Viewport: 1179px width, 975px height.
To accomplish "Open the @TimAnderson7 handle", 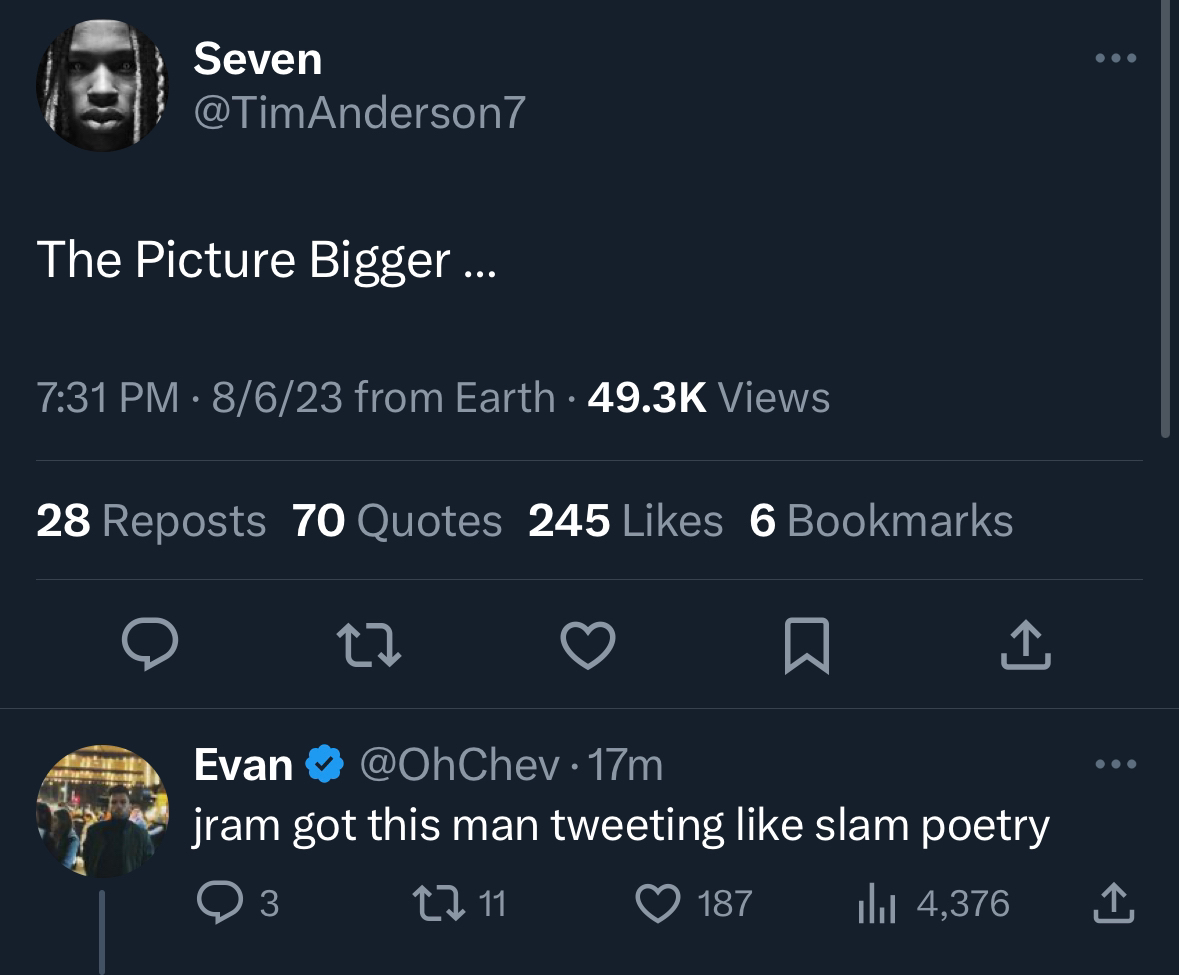I will point(359,113).
